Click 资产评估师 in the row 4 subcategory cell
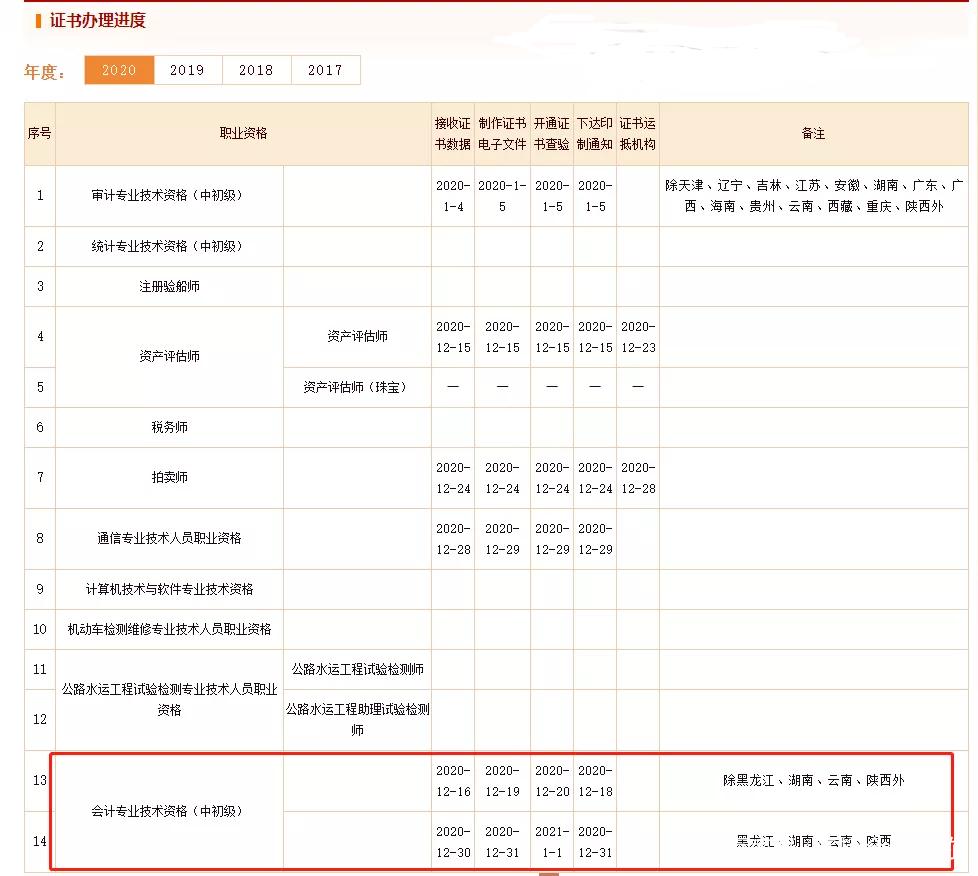 (357, 337)
